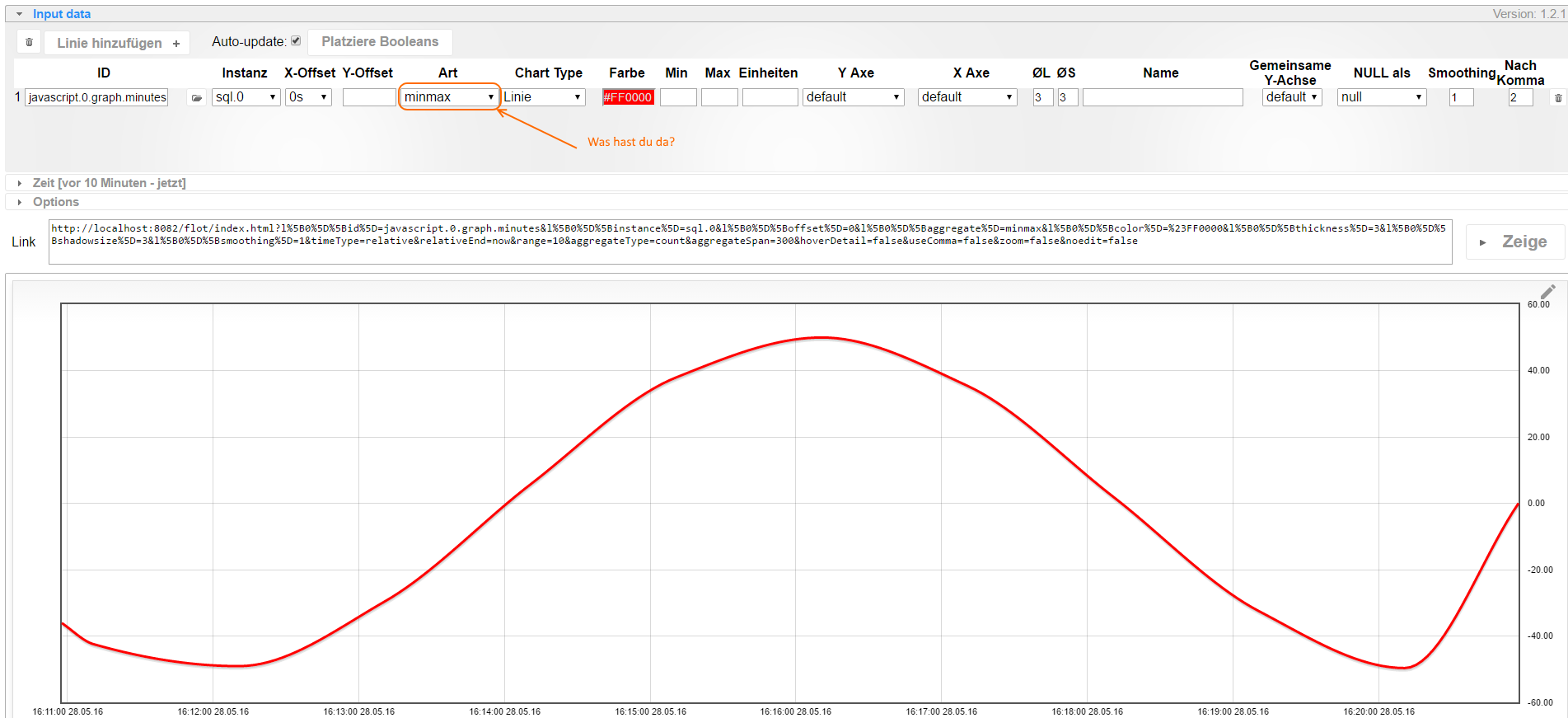Click the pencil edit icon above the chart
Viewport: 1568px width, 718px height.
tap(1547, 292)
